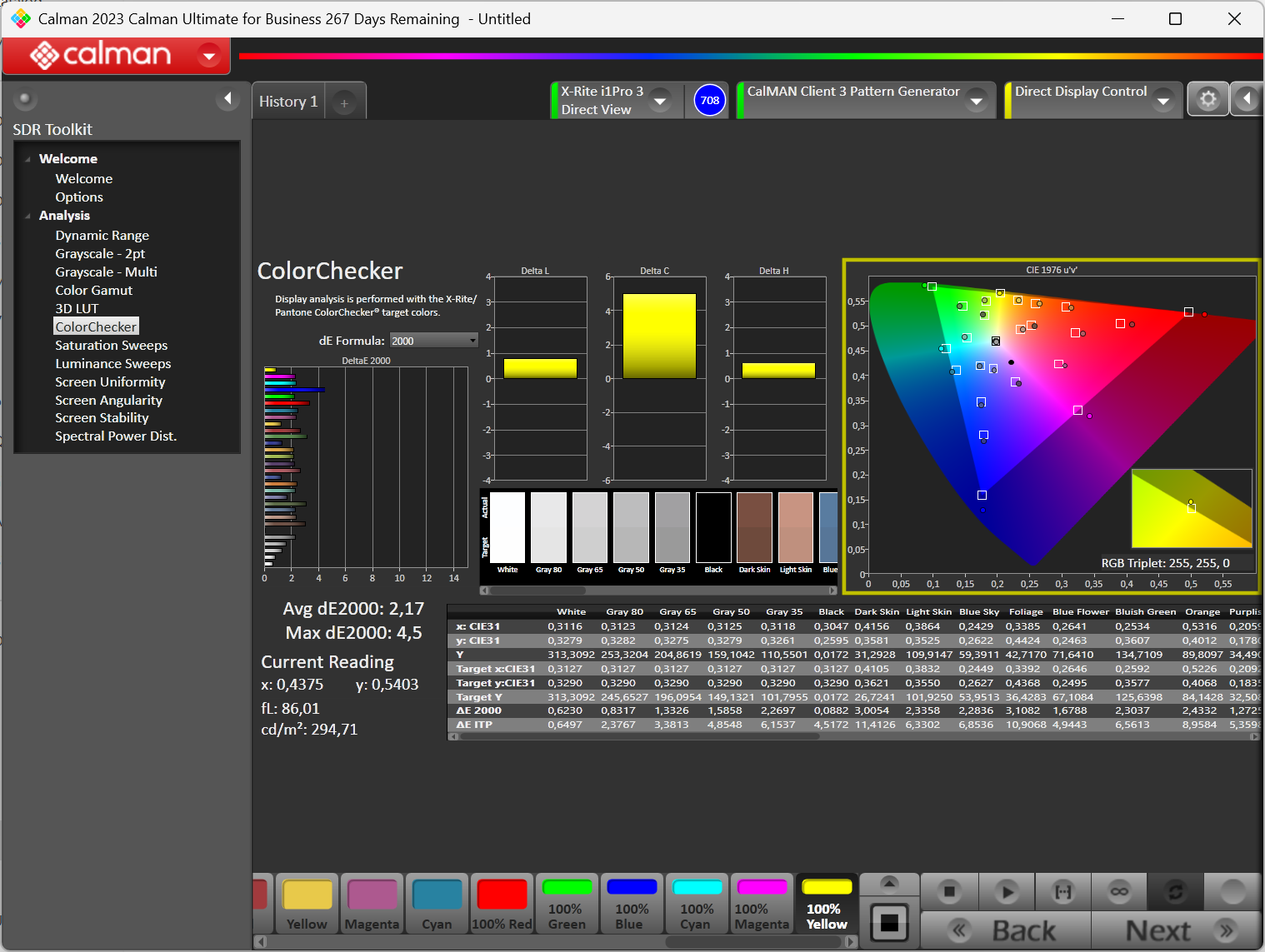Image resolution: width=1265 pixels, height=952 pixels.
Task: Switch to the History 1 tab
Action: coord(288,102)
